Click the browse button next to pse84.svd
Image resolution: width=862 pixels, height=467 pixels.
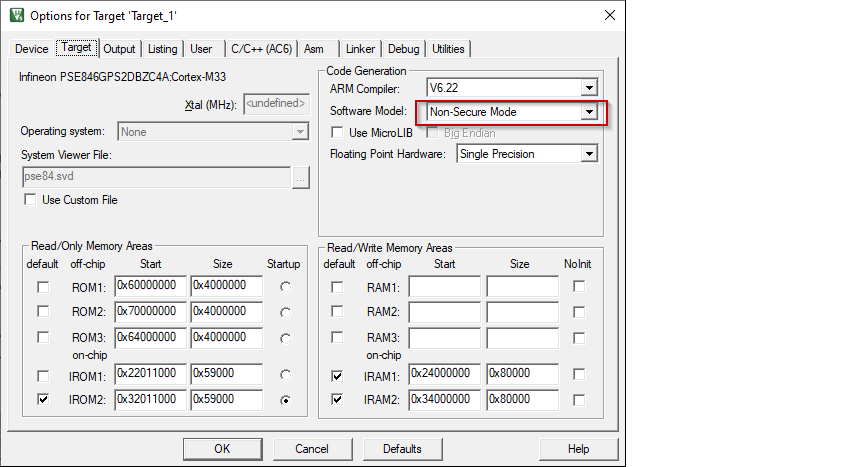pyautogui.click(x=301, y=177)
